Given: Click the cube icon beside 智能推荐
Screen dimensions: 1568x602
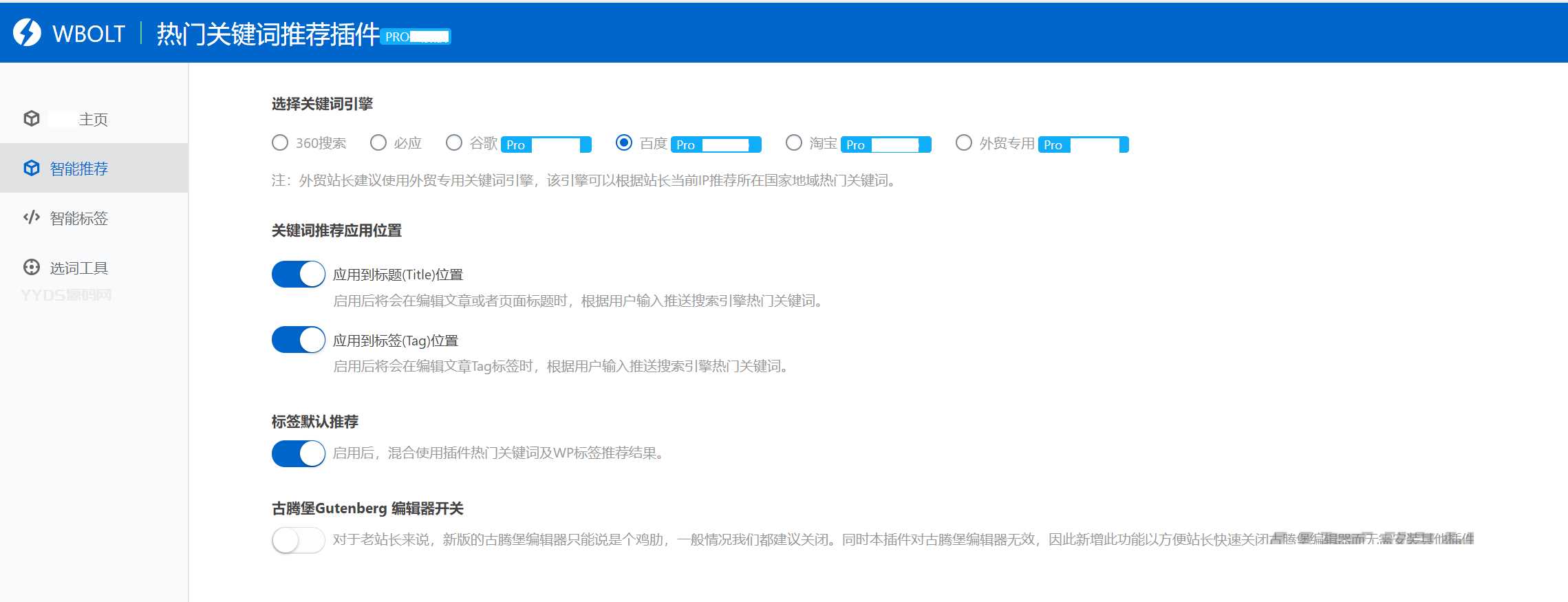Looking at the screenshot, I should pyautogui.click(x=32, y=168).
